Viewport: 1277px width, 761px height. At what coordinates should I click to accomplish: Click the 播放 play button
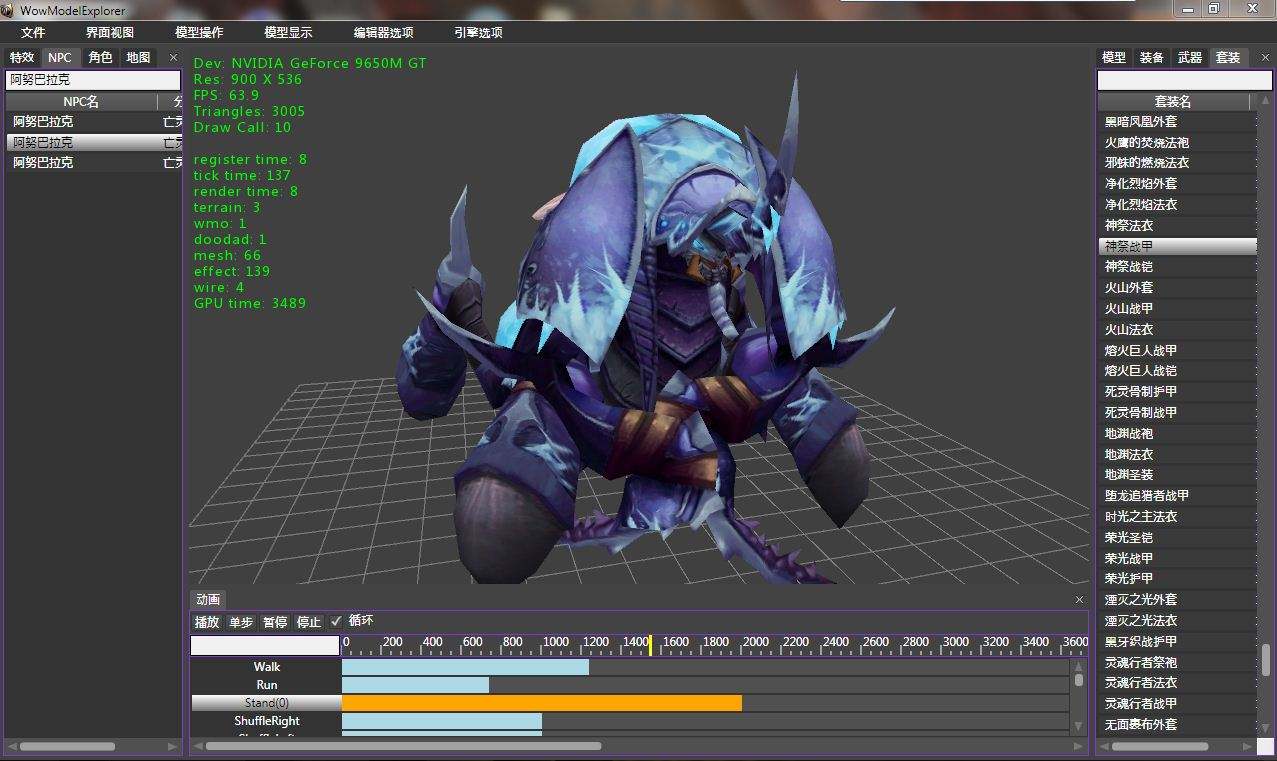pyautogui.click(x=207, y=622)
